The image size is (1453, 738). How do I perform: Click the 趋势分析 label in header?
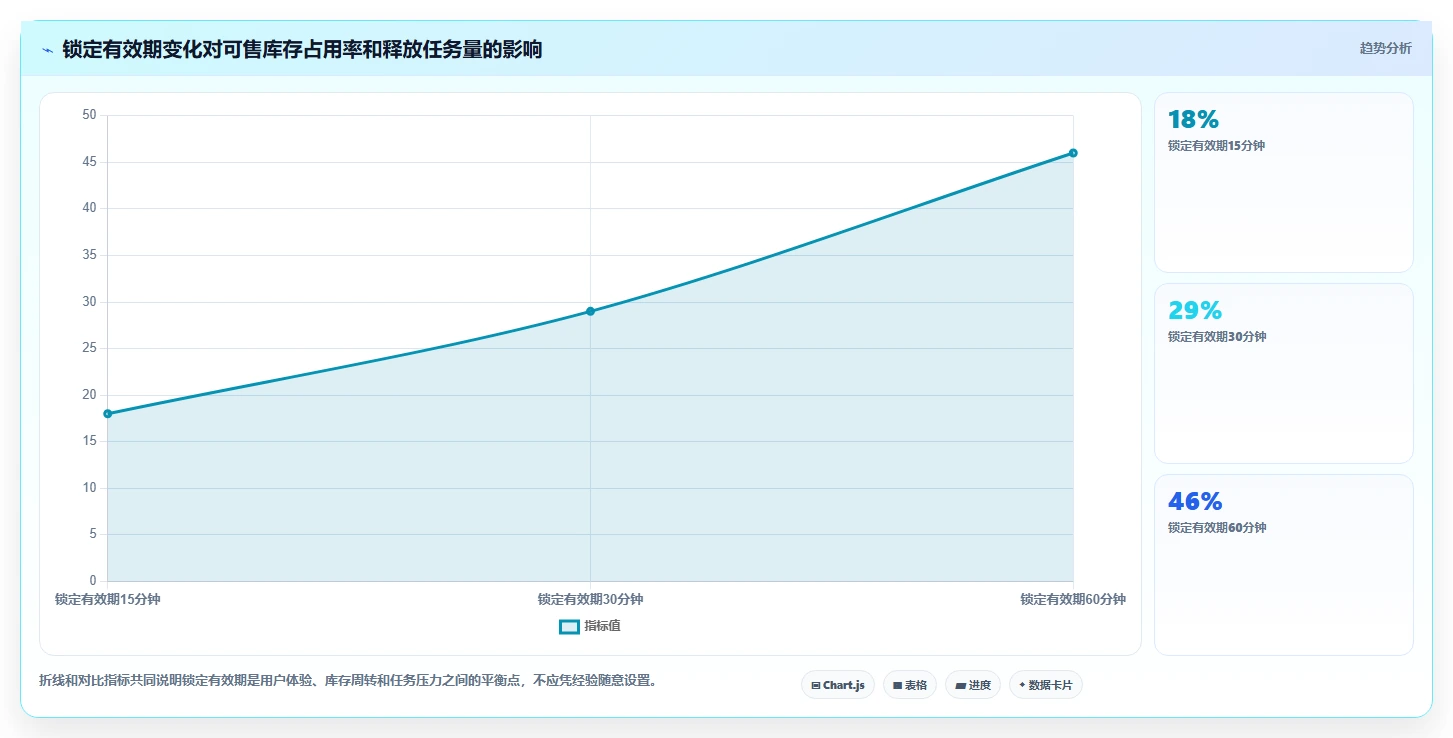tap(1385, 48)
